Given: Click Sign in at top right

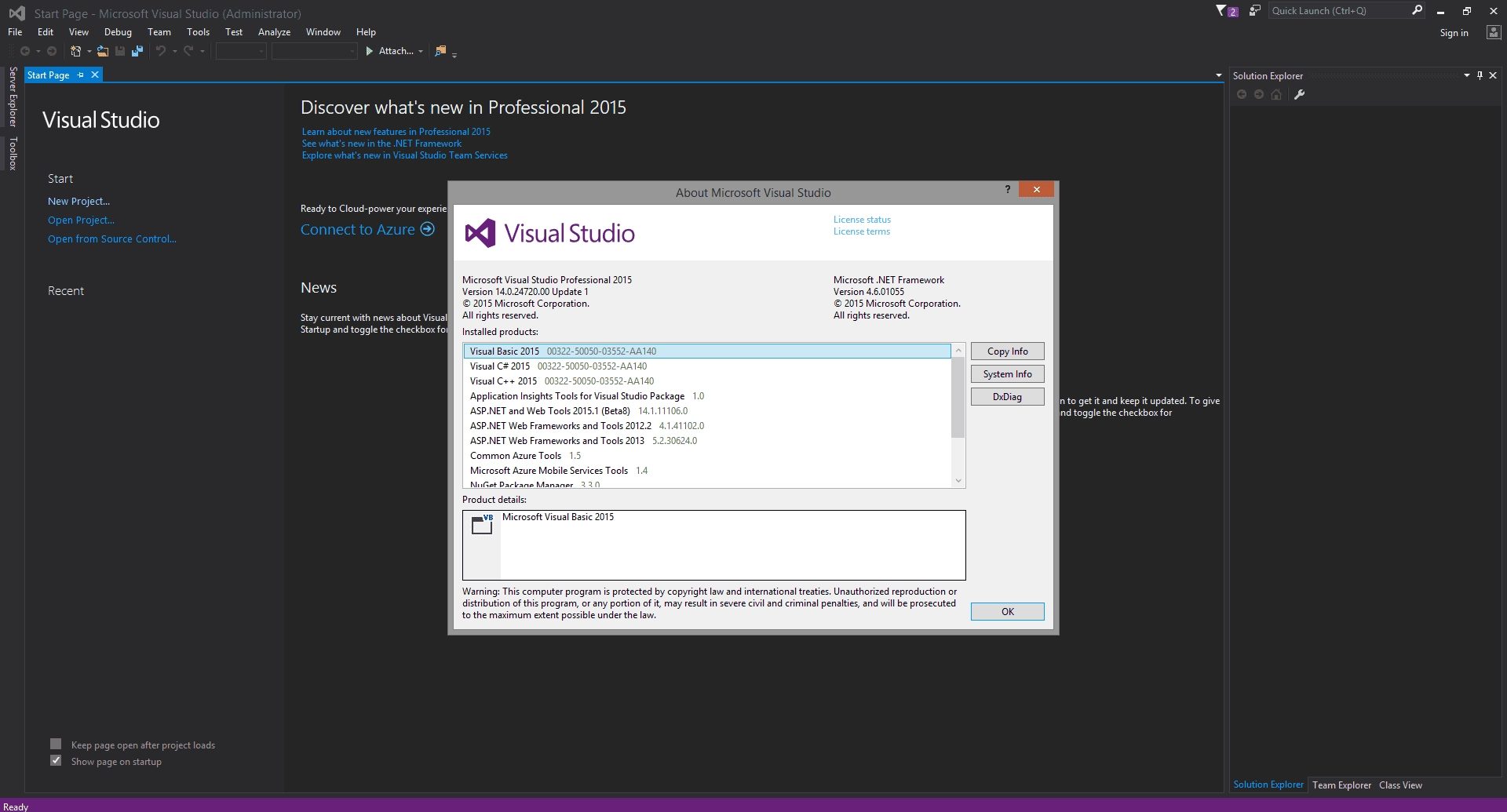Looking at the screenshot, I should coord(1454,33).
